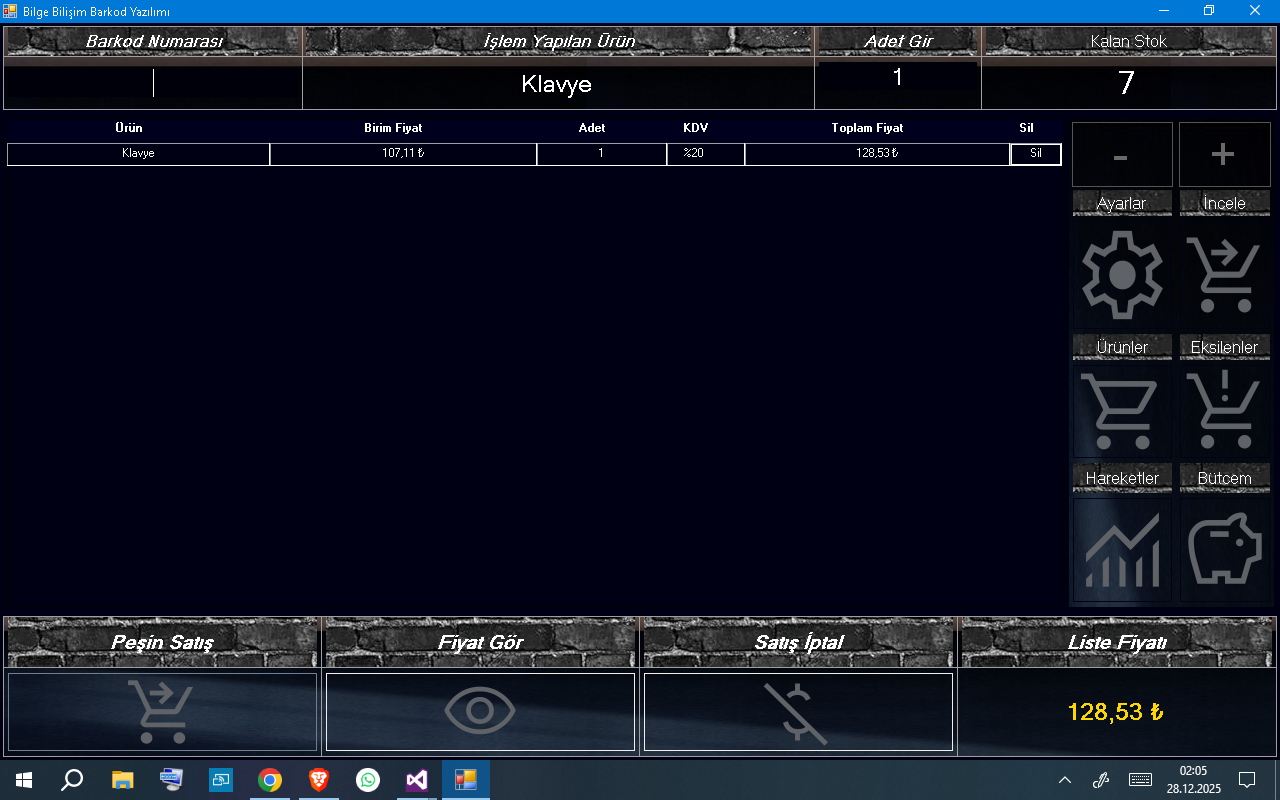
Task: Click the Peşin Satış cart button
Action: 162,711
